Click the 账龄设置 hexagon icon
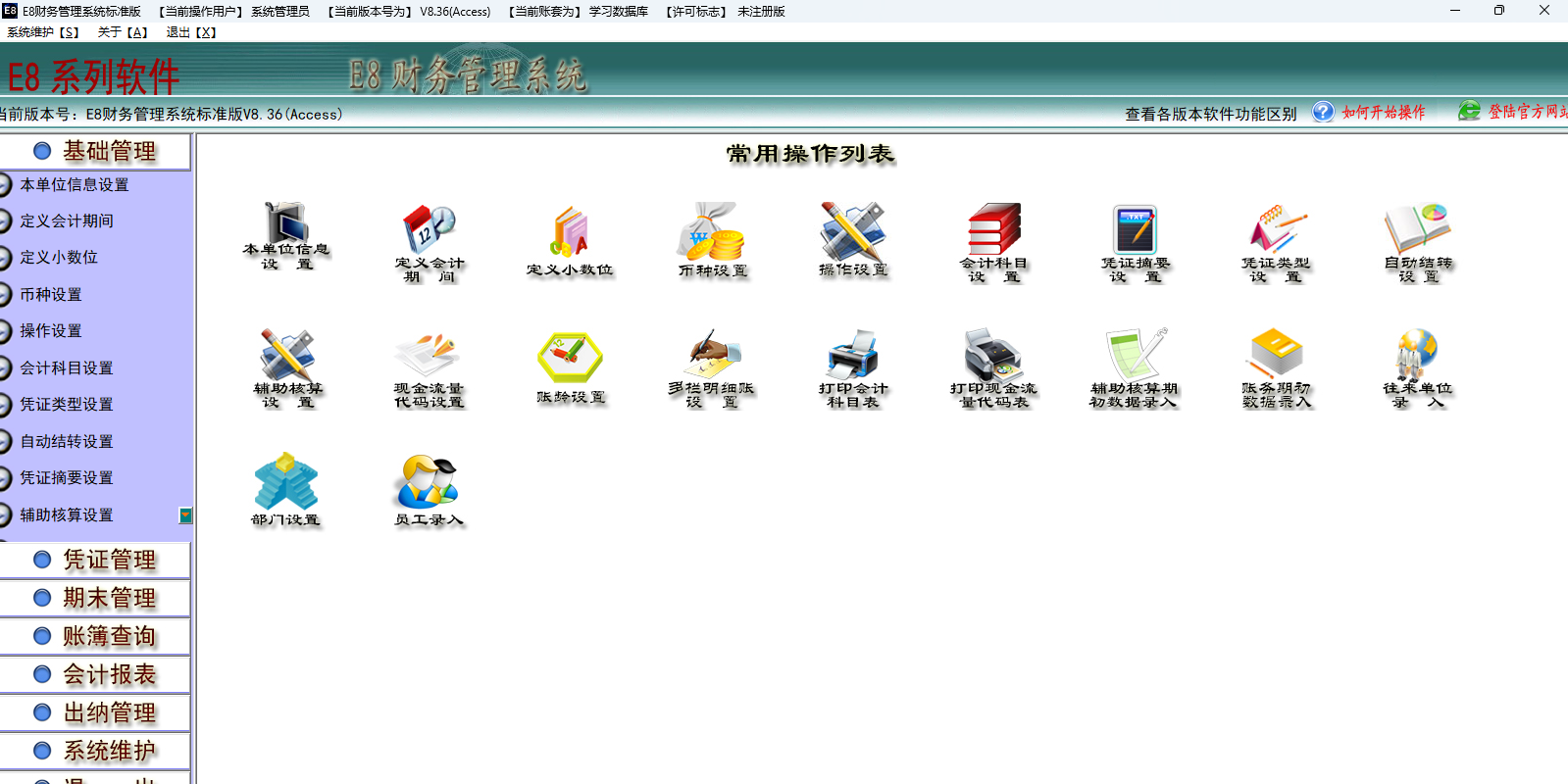Screen dimensions: 1568x784 (x=570, y=359)
